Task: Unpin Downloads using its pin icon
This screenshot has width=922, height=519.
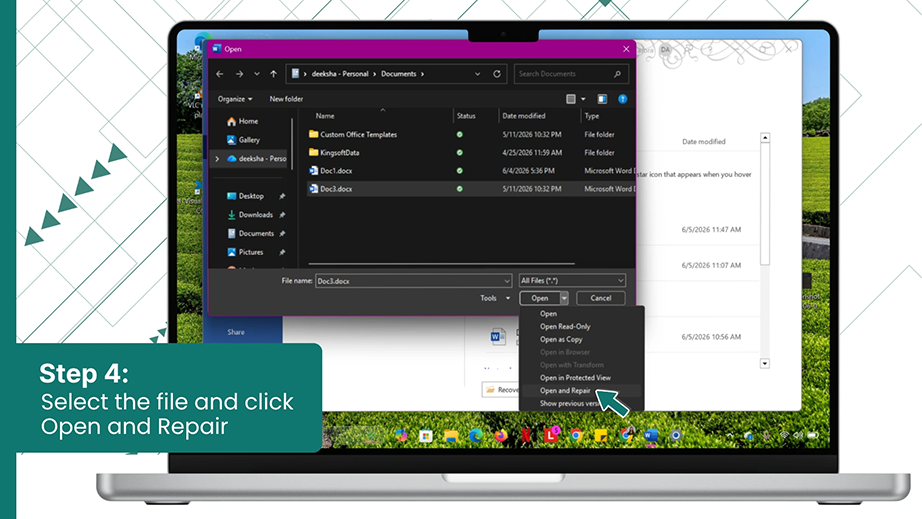Action: pyautogui.click(x=282, y=215)
